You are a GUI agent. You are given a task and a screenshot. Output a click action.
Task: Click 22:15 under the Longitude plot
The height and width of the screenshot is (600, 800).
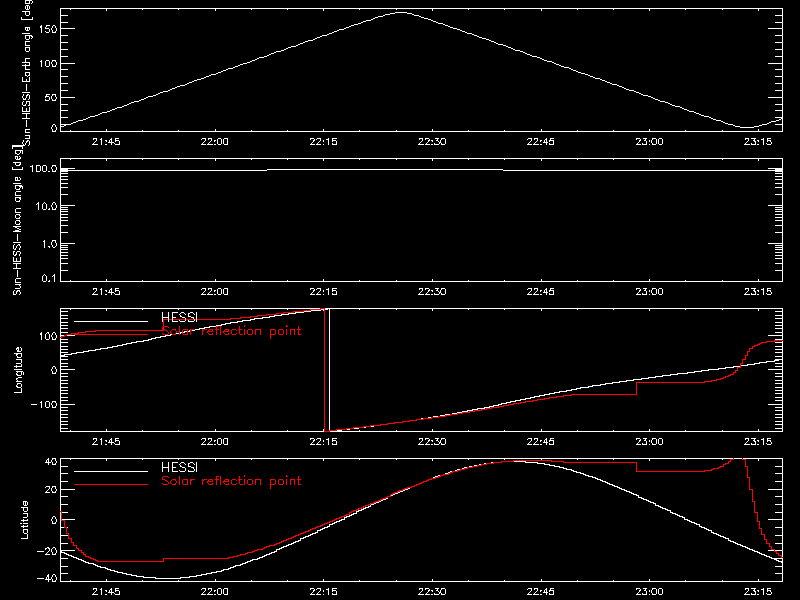(323, 442)
